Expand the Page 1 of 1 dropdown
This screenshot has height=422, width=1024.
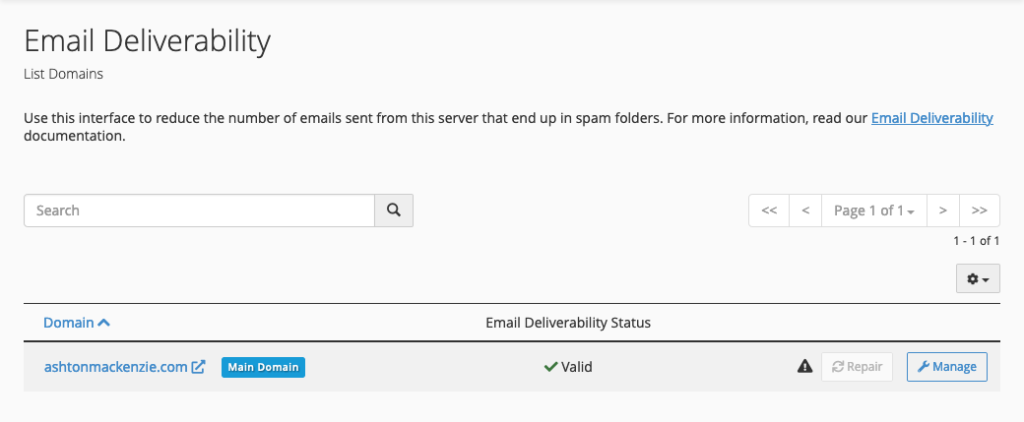coord(874,210)
